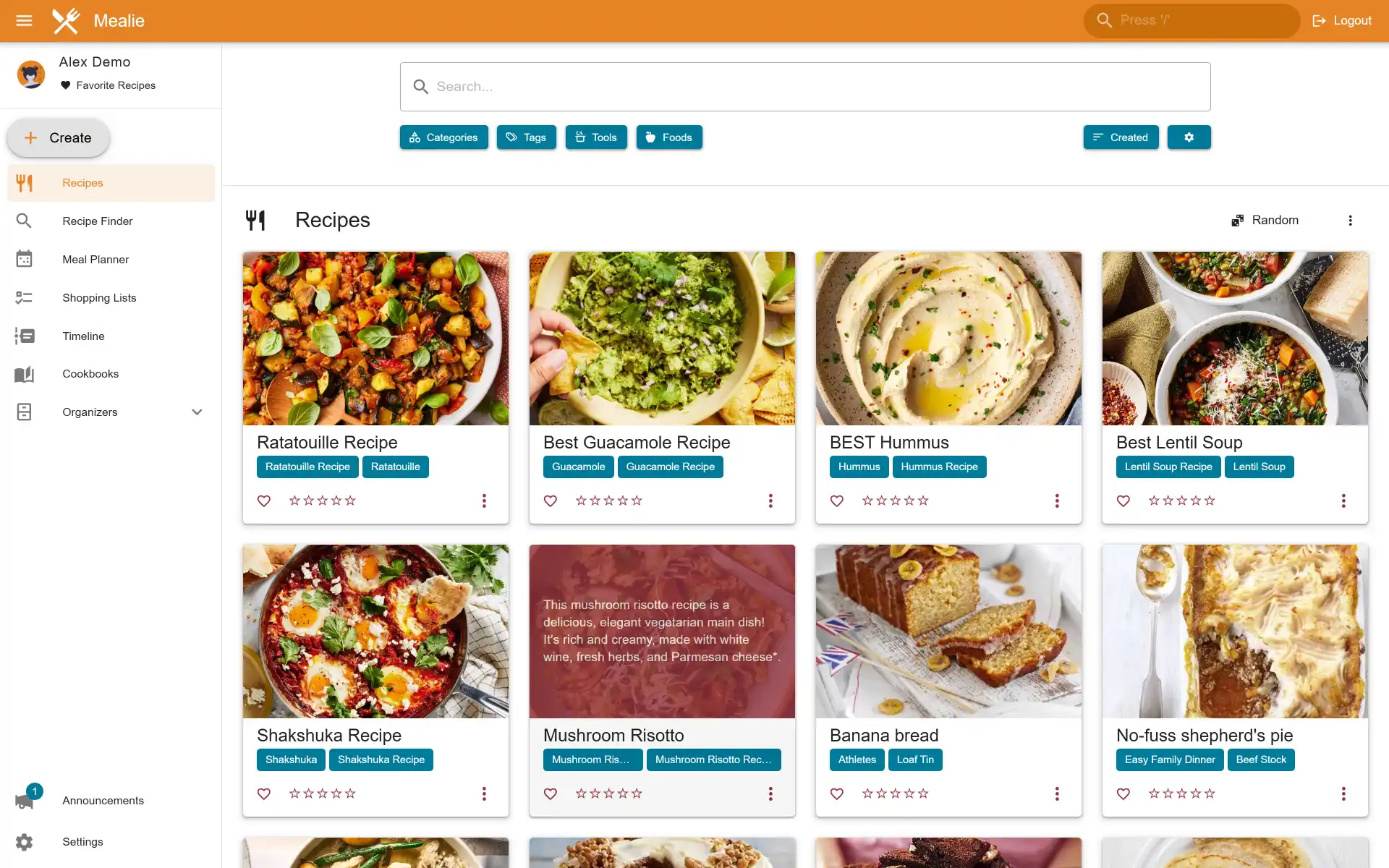
Task: Open the Tools filter dropdown
Action: (596, 137)
